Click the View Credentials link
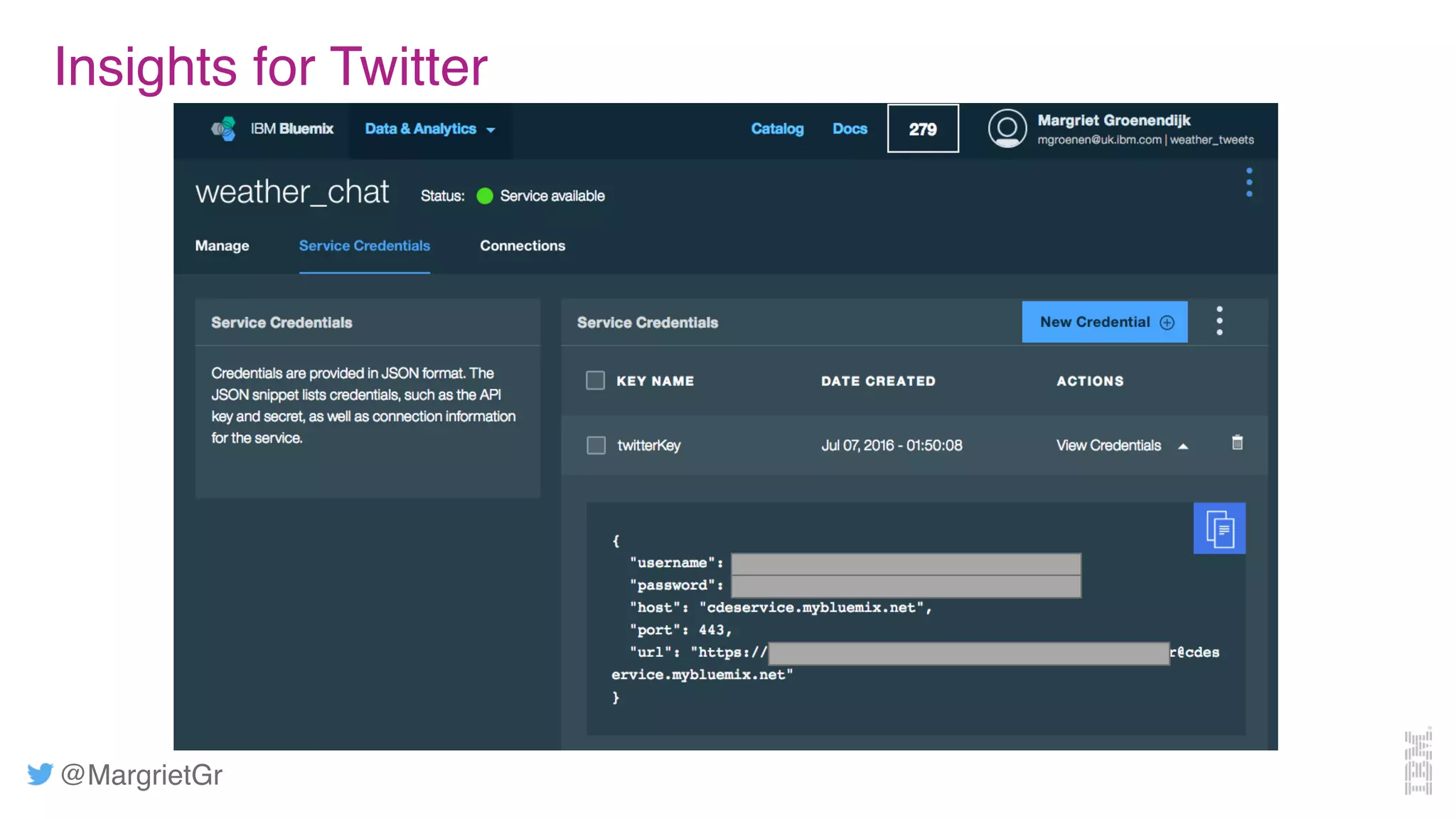This screenshot has height=819, width=1456. pos(1108,446)
